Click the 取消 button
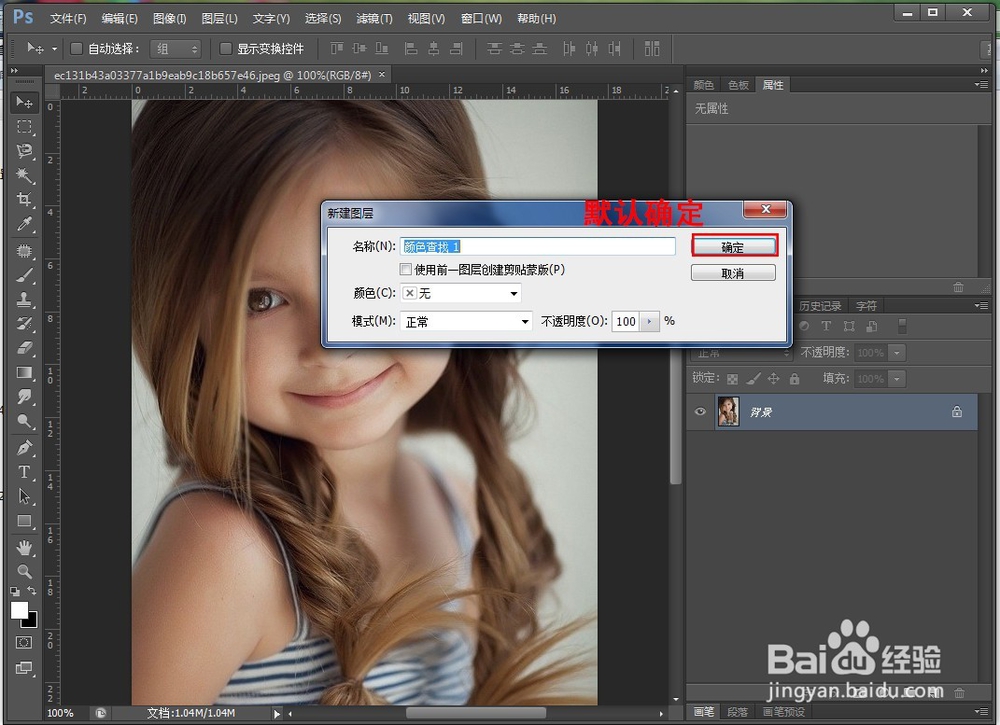 pos(733,273)
